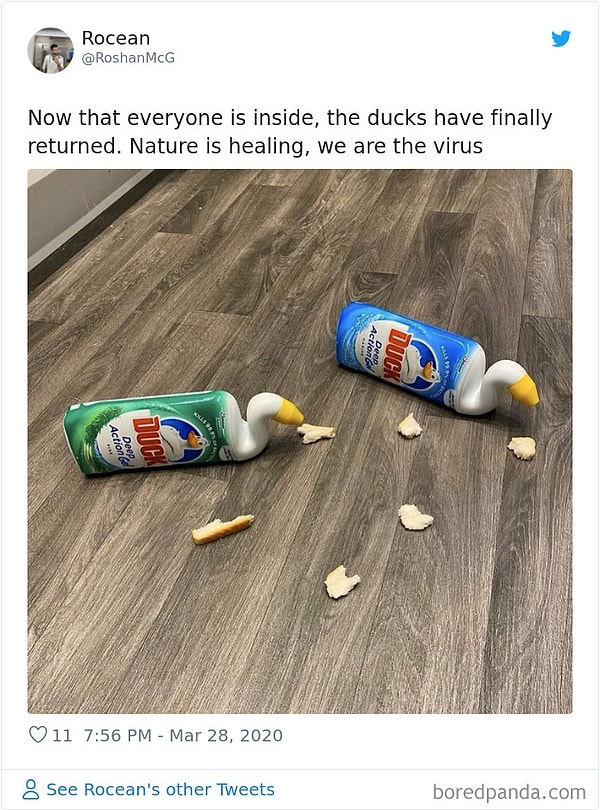Select the tweet text about ducks returning
Screen dimensions: 600x810
tap(289, 132)
